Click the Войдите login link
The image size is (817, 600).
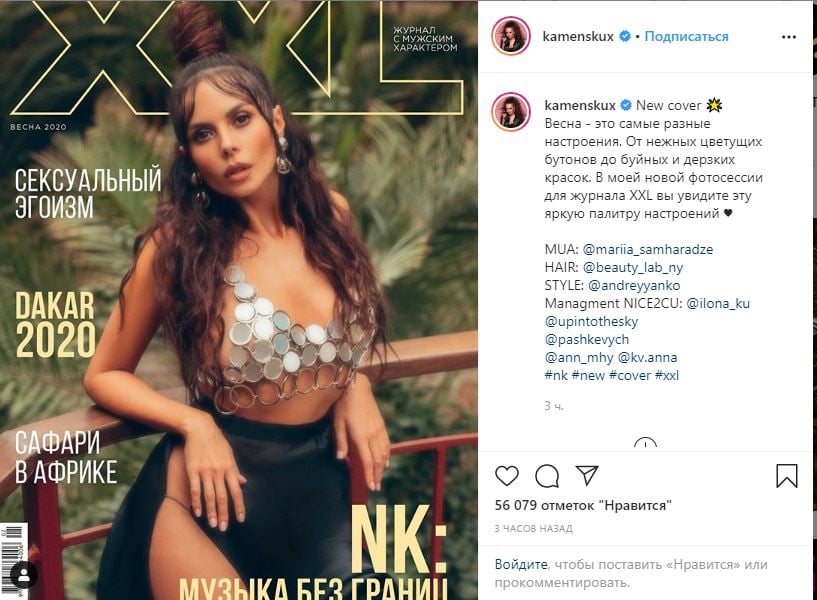pyautogui.click(x=521, y=565)
